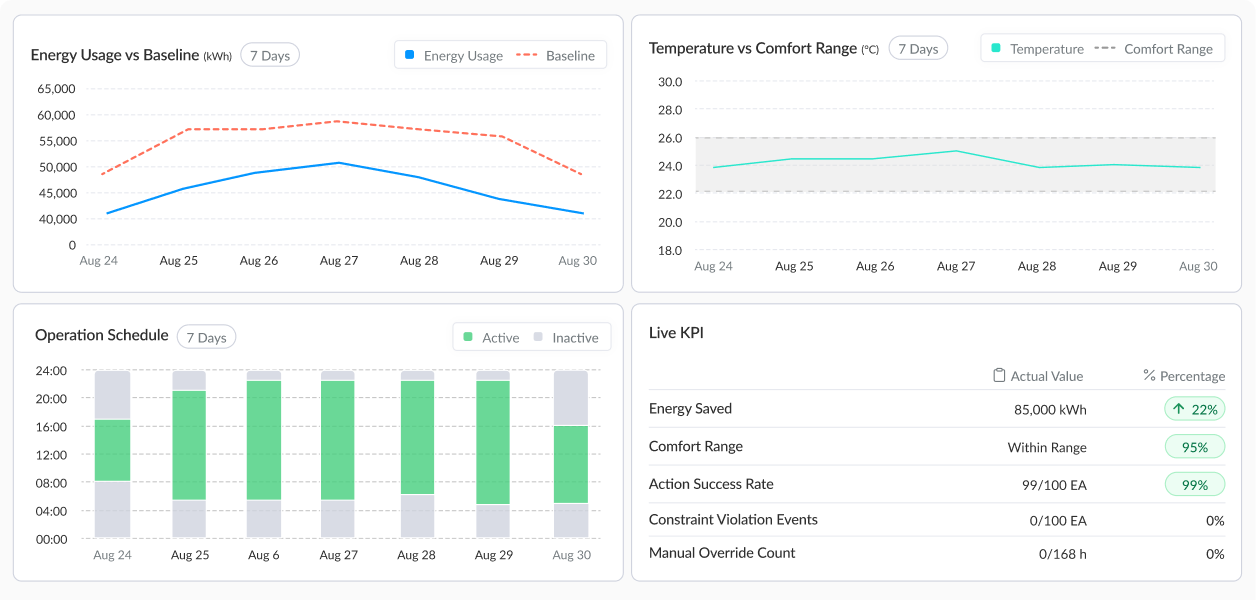Click the percent icon beside Percentage header

tap(1149, 376)
